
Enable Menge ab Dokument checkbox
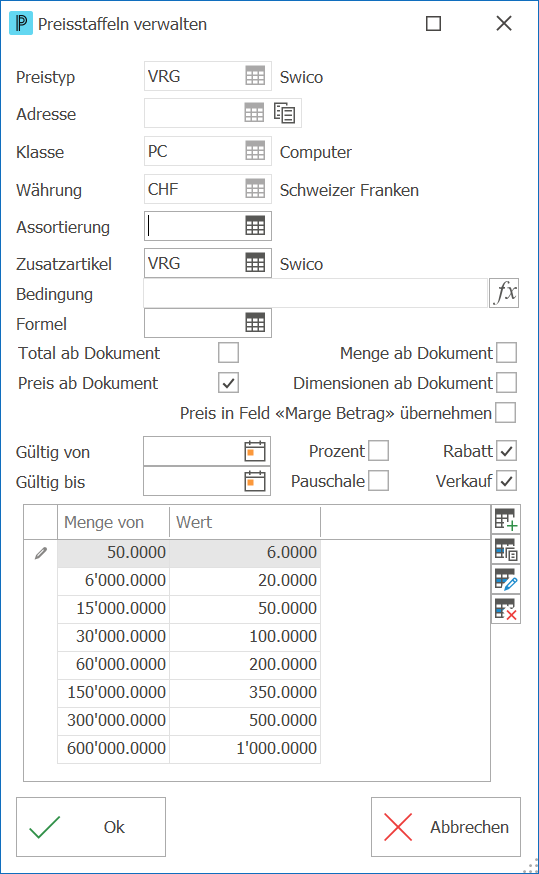(x=507, y=353)
